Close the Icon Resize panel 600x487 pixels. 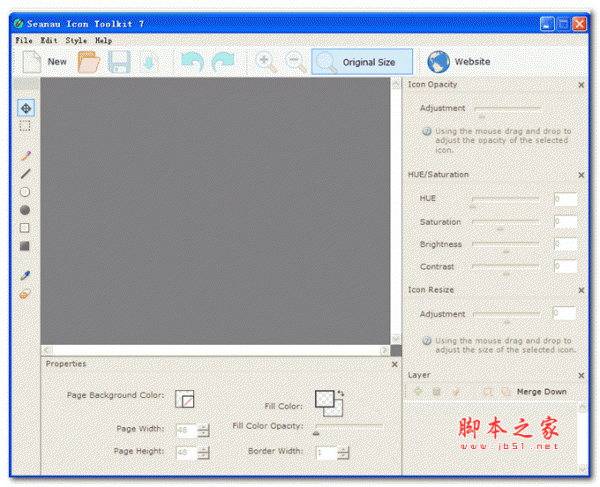point(581,290)
